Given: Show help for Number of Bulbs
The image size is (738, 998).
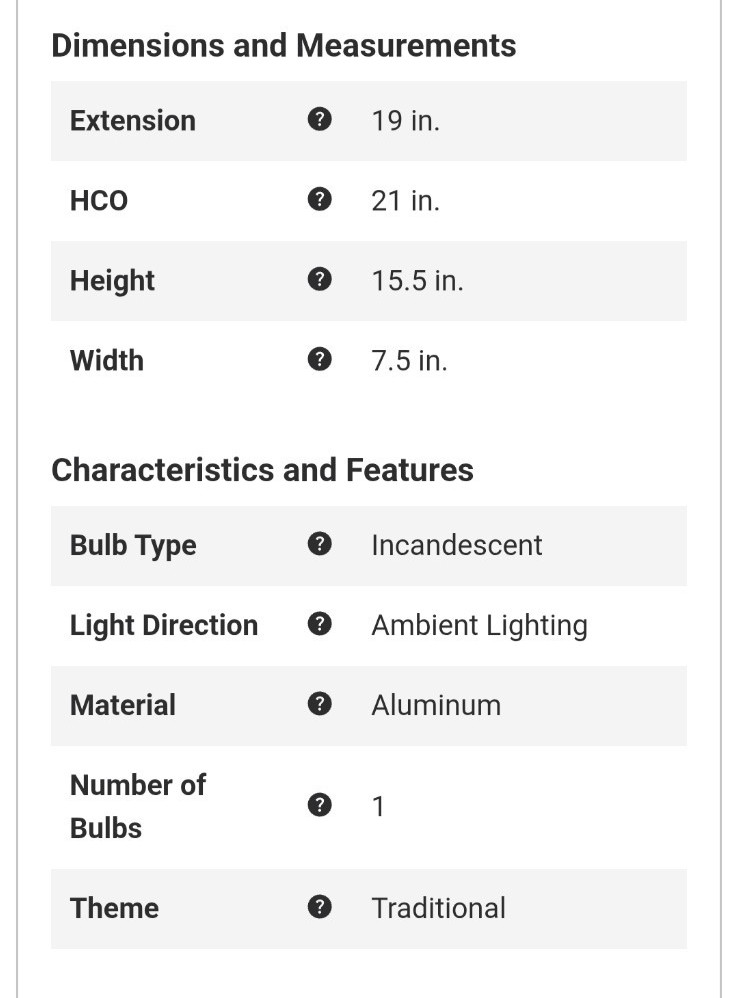Looking at the screenshot, I should (319, 806).
